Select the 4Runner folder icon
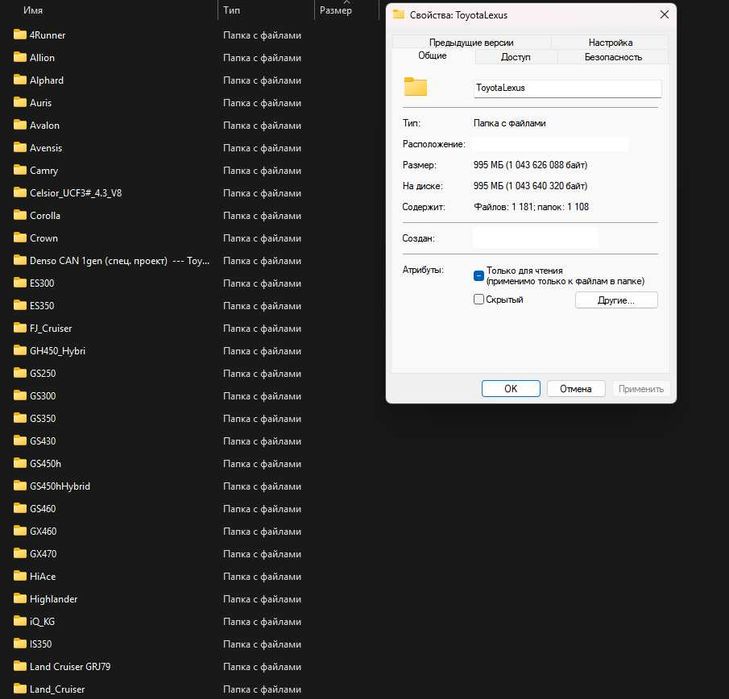Viewport: 729px width, 699px height. 20,34
